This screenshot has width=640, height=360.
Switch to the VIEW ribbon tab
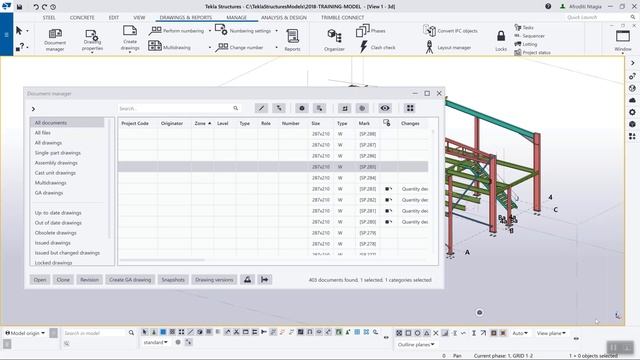(139, 18)
